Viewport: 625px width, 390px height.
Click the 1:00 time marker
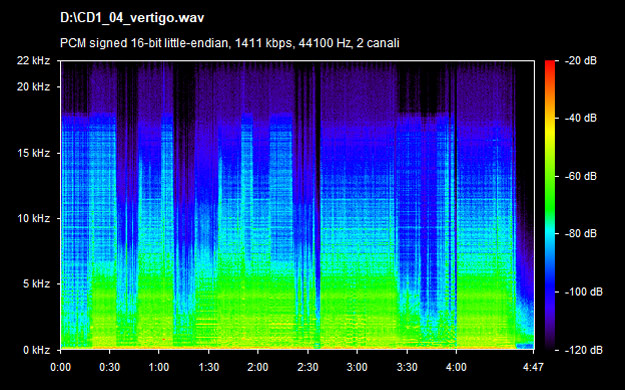coord(159,367)
